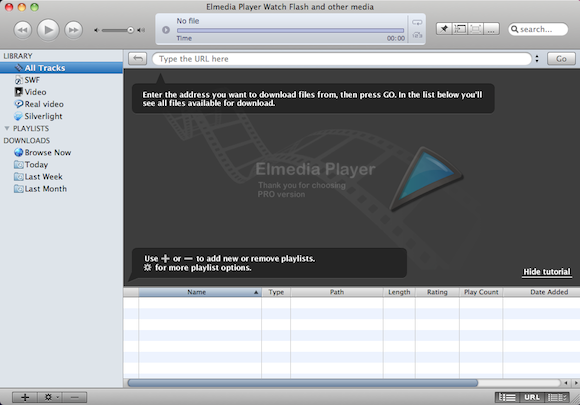Switch to full screen mode icon

475,29
